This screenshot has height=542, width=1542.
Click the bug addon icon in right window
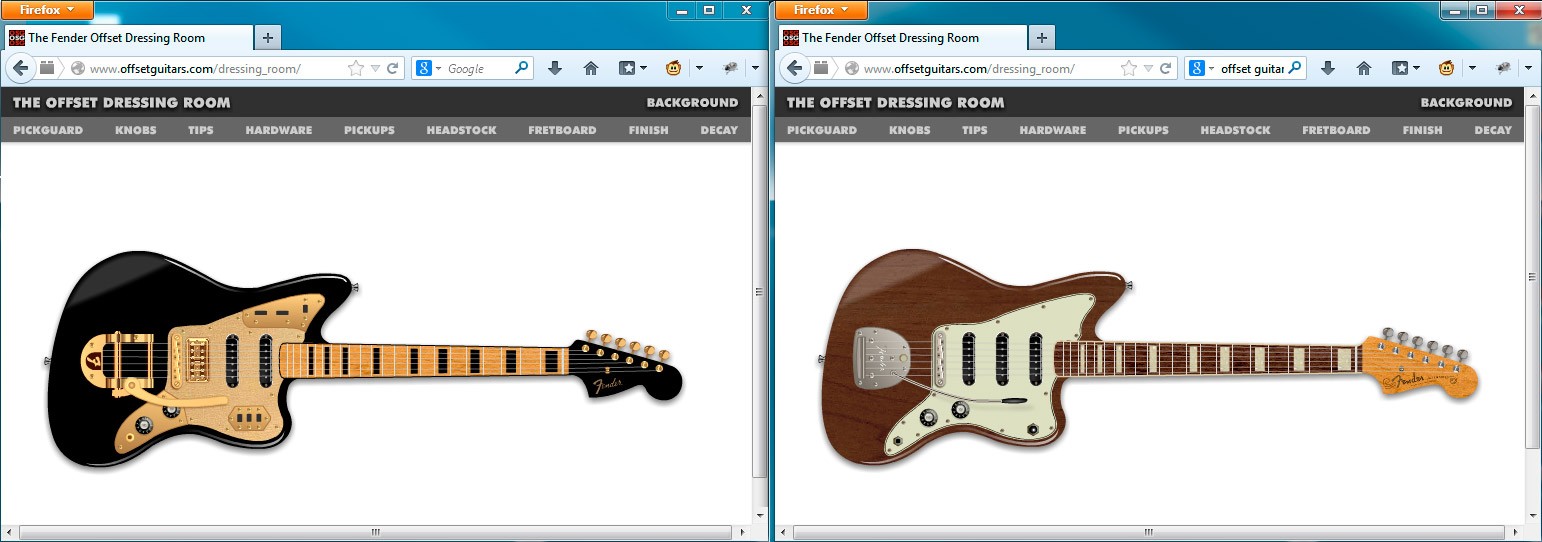(x=1504, y=68)
